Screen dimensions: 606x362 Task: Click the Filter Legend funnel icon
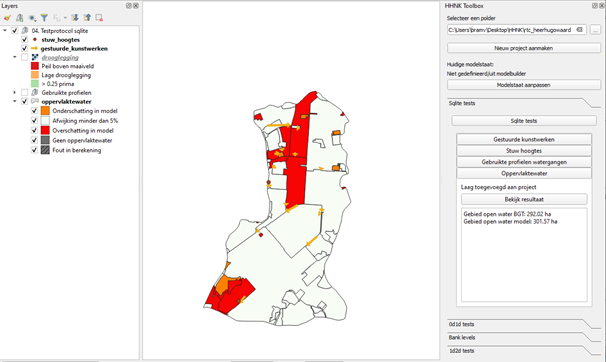[44, 18]
